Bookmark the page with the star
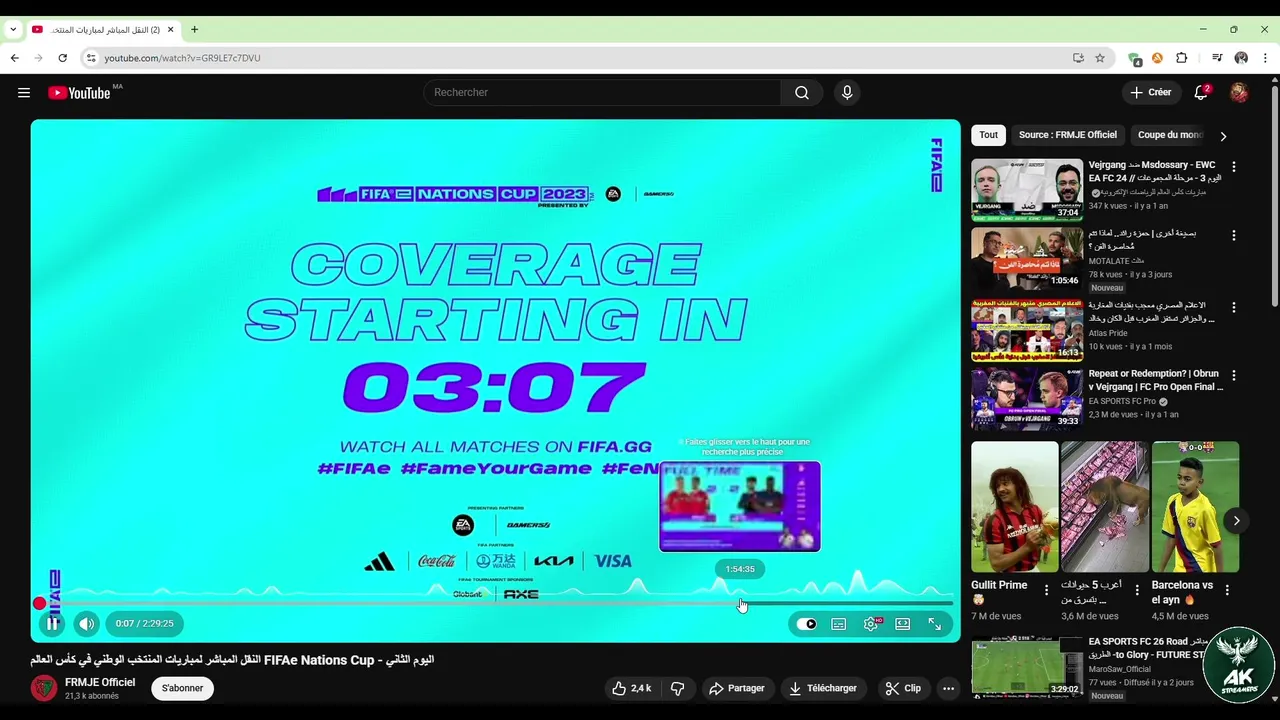 [x=1100, y=58]
